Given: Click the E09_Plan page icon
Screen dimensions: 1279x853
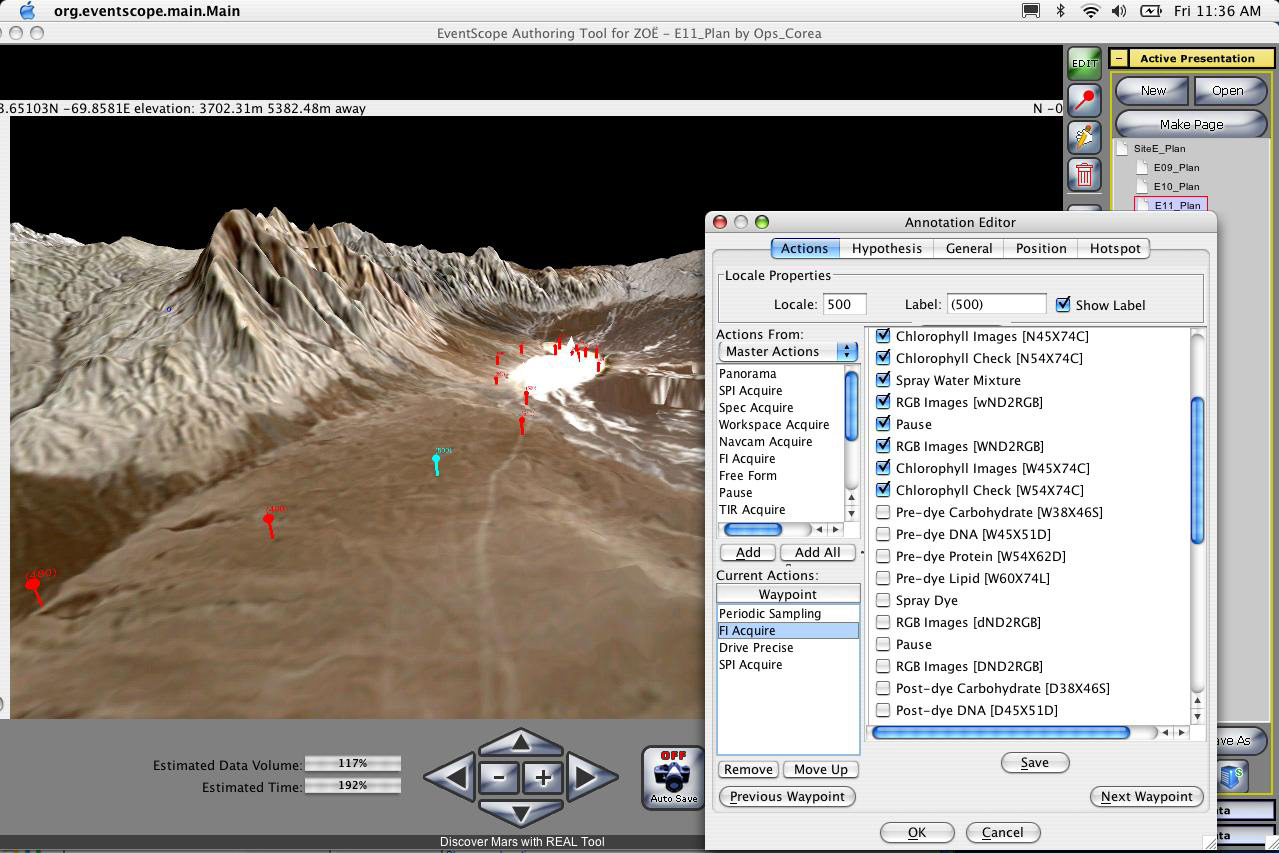Looking at the screenshot, I should 1142,167.
